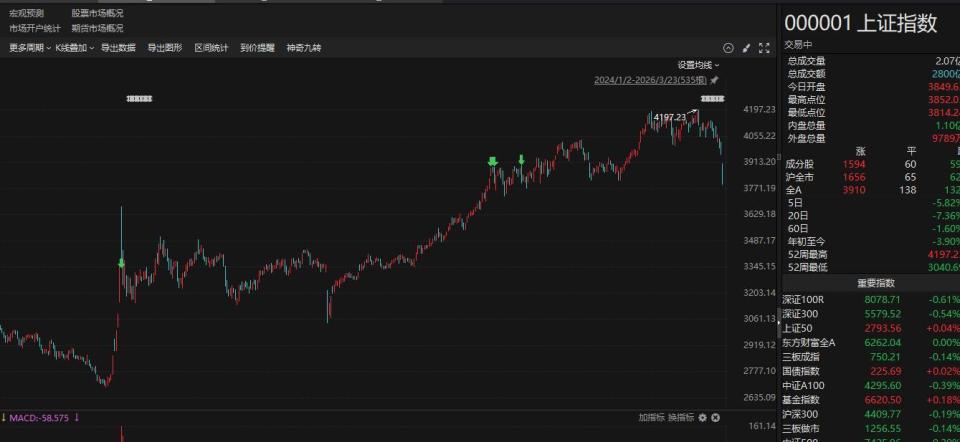This screenshot has height=442, width=960.
Task: Click the small green arrow marker on chart
Action: coord(521,160)
